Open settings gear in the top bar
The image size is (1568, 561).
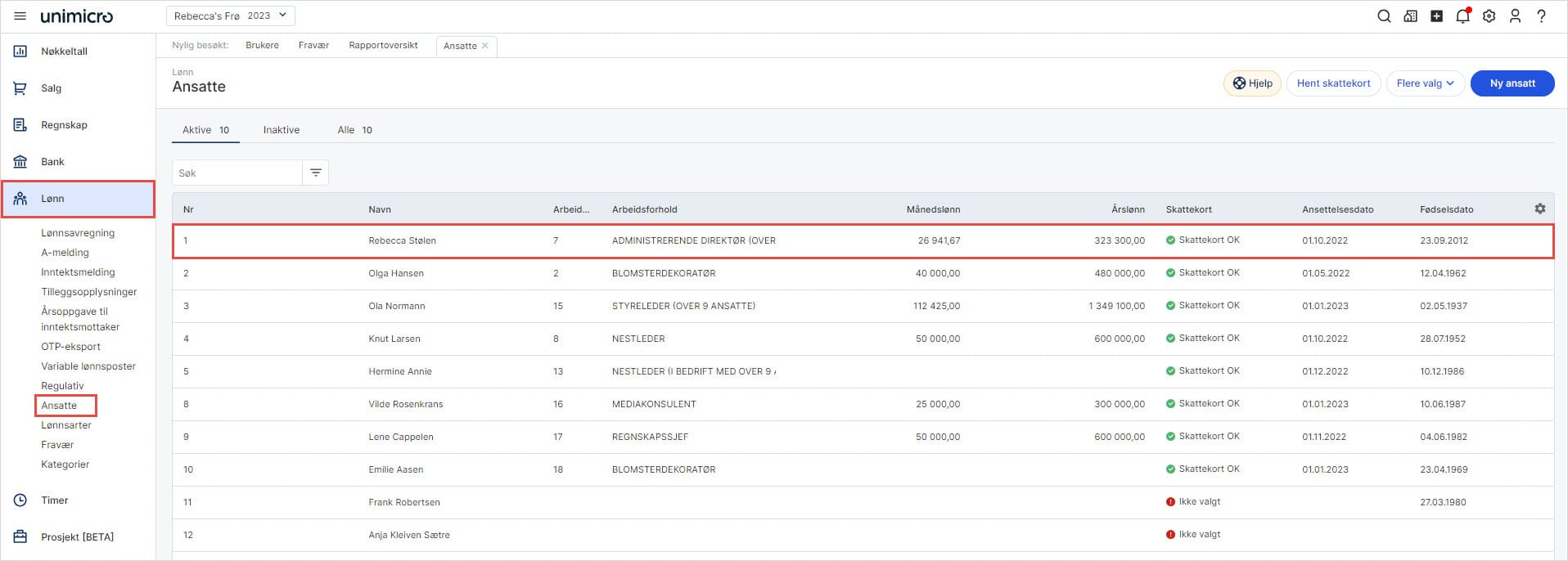1489,16
